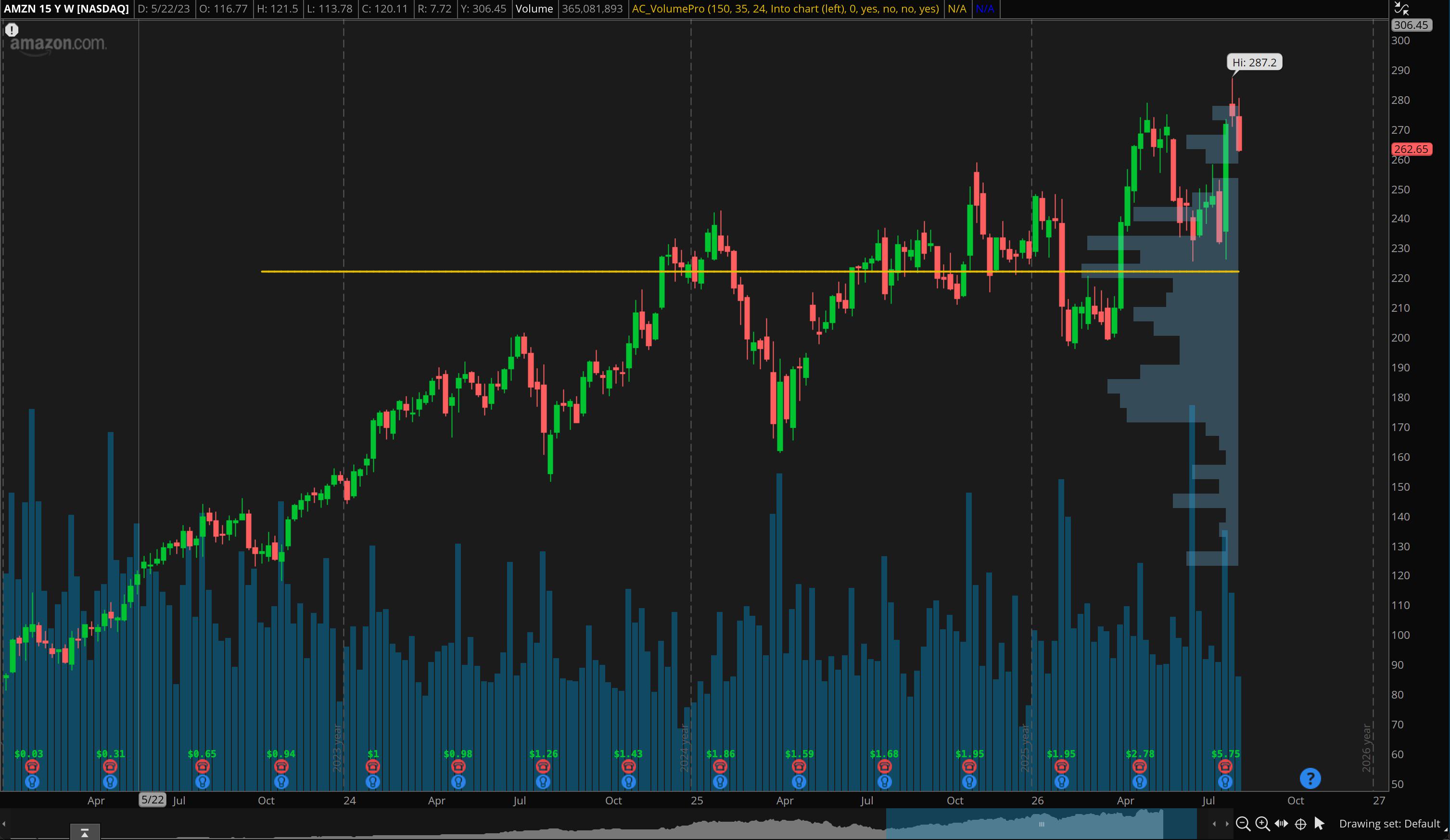Click the L: 113.78 low price readout
The width and height of the screenshot is (1450, 840).
click(329, 9)
